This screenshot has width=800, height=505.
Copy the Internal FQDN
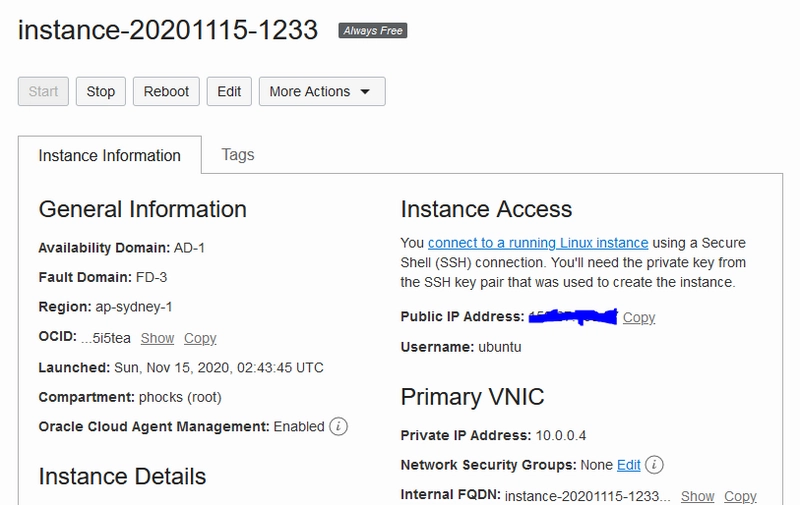pyautogui.click(x=740, y=496)
